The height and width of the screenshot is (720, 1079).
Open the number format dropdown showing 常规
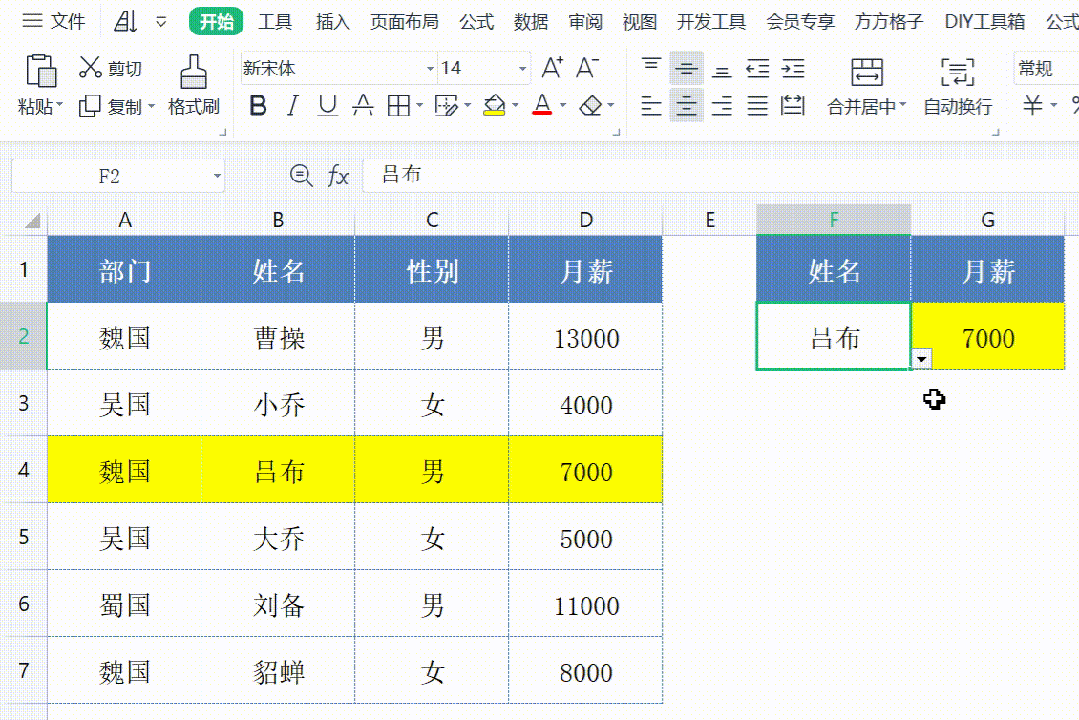(x=1046, y=68)
